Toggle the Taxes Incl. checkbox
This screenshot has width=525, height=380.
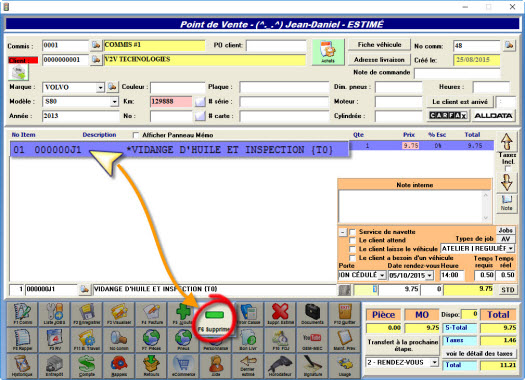(x=508, y=168)
